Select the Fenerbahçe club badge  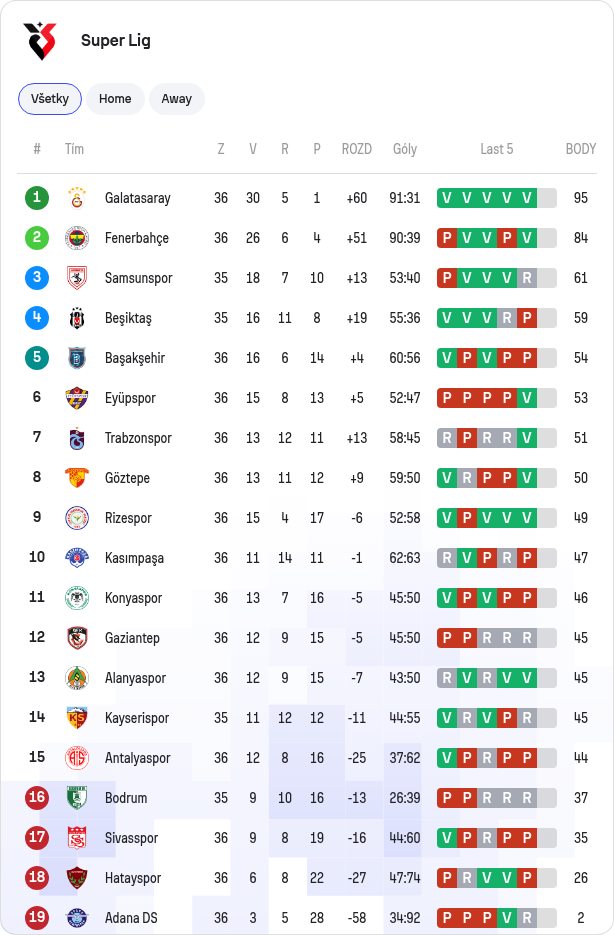tap(77, 238)
